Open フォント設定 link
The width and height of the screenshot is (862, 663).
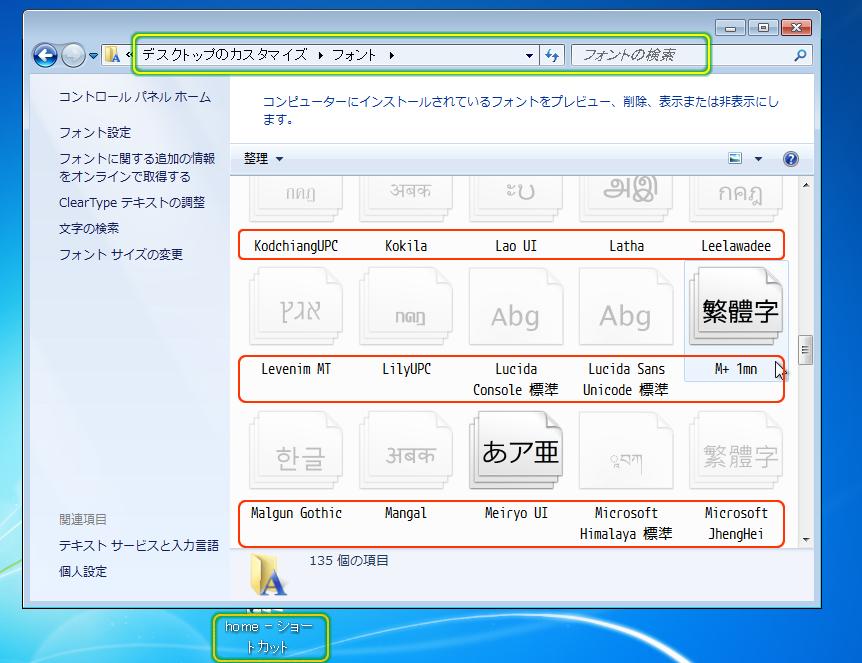pyautogui.click(x=95, y=132)
